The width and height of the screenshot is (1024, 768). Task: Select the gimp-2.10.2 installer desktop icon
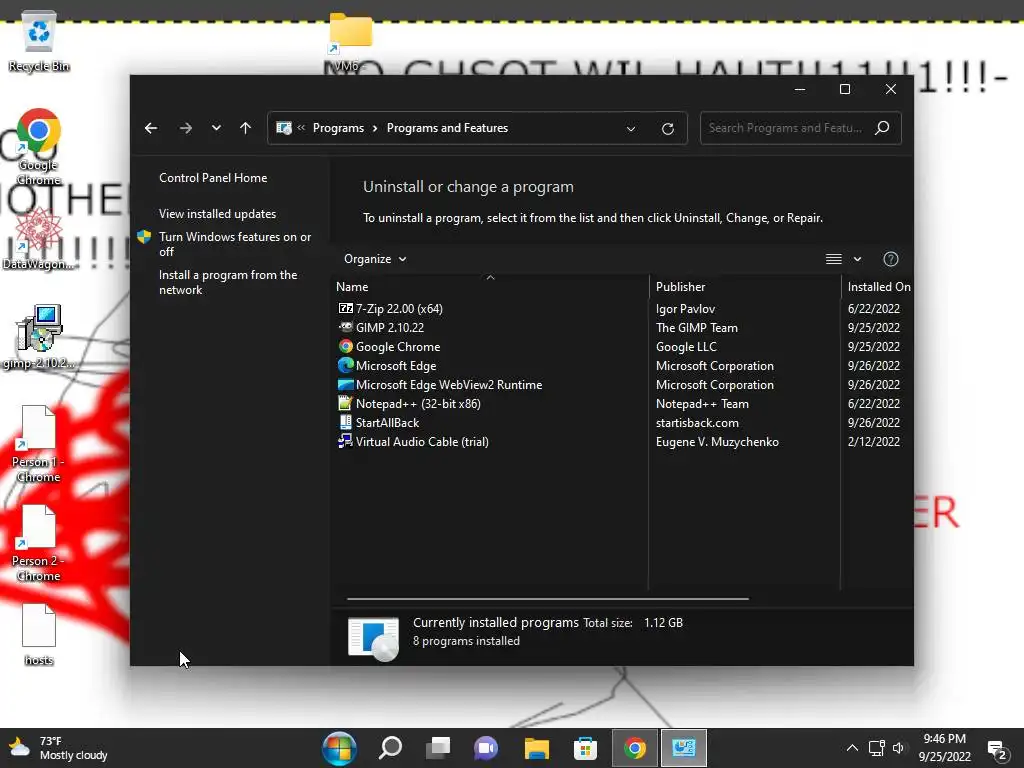[39, 337]
